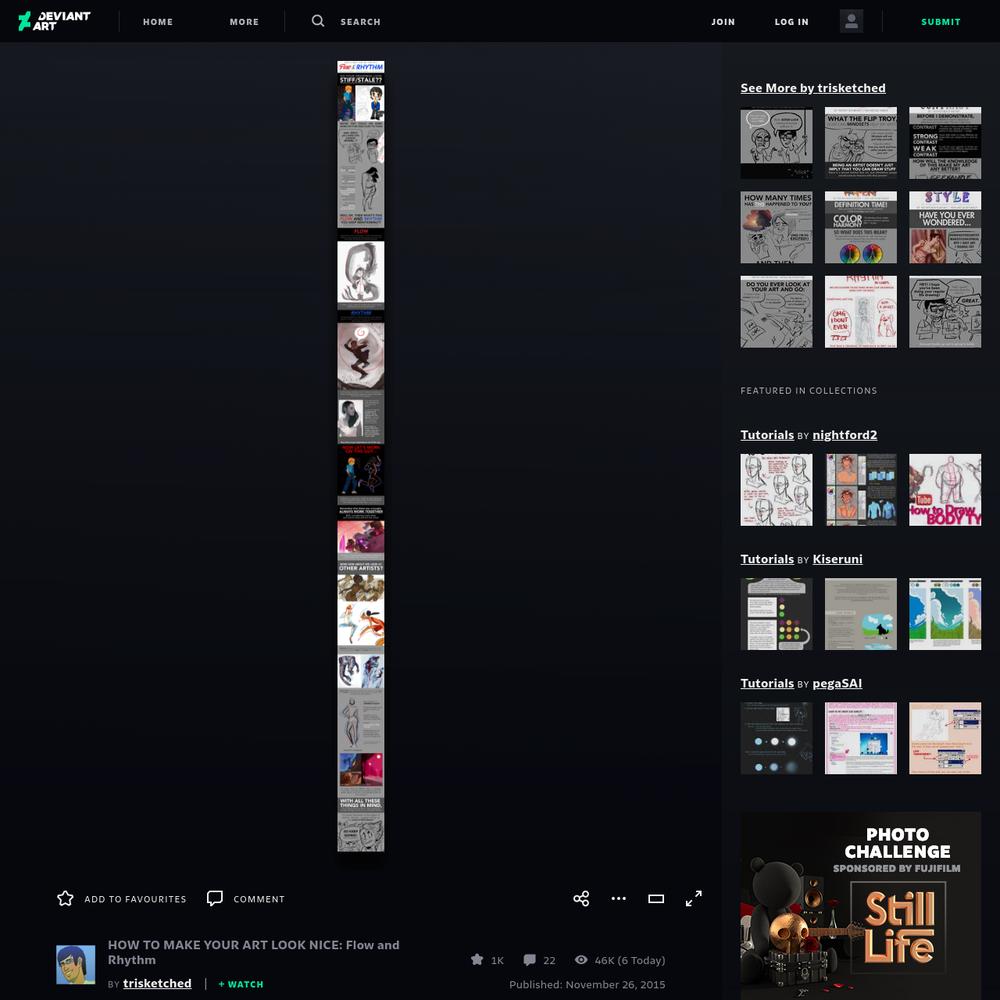Screen dimensions: 1000x1000
Task: Click the favourites star count 1K
Action: [x=487, y=960]
